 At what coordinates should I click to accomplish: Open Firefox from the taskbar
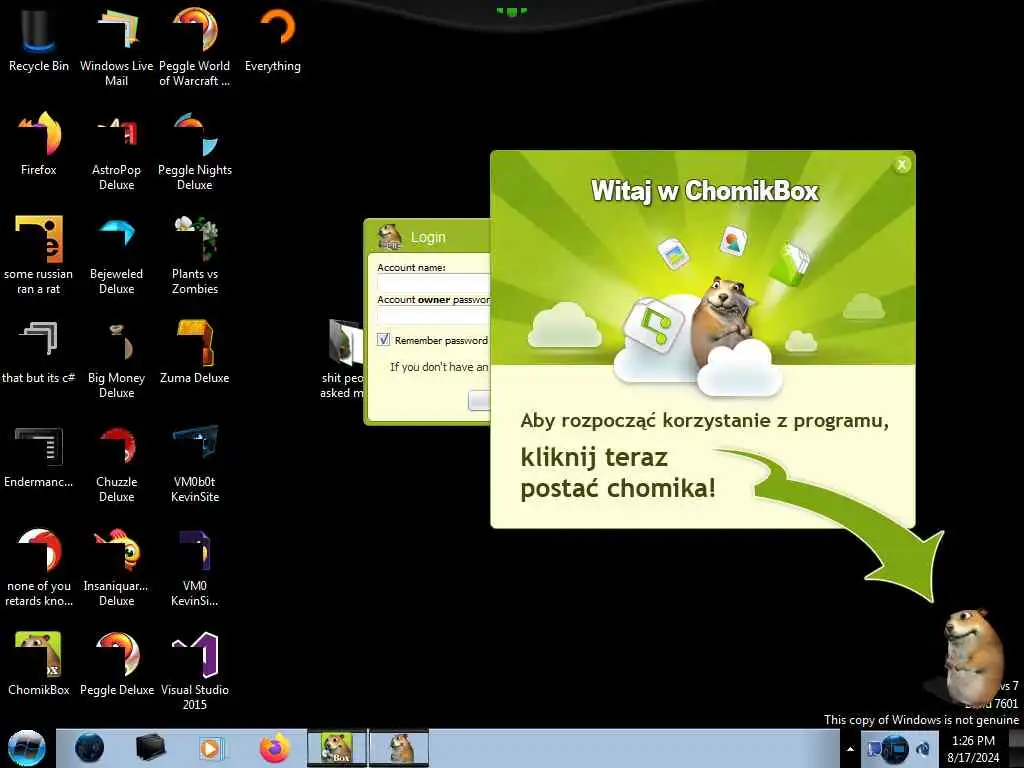275,748
